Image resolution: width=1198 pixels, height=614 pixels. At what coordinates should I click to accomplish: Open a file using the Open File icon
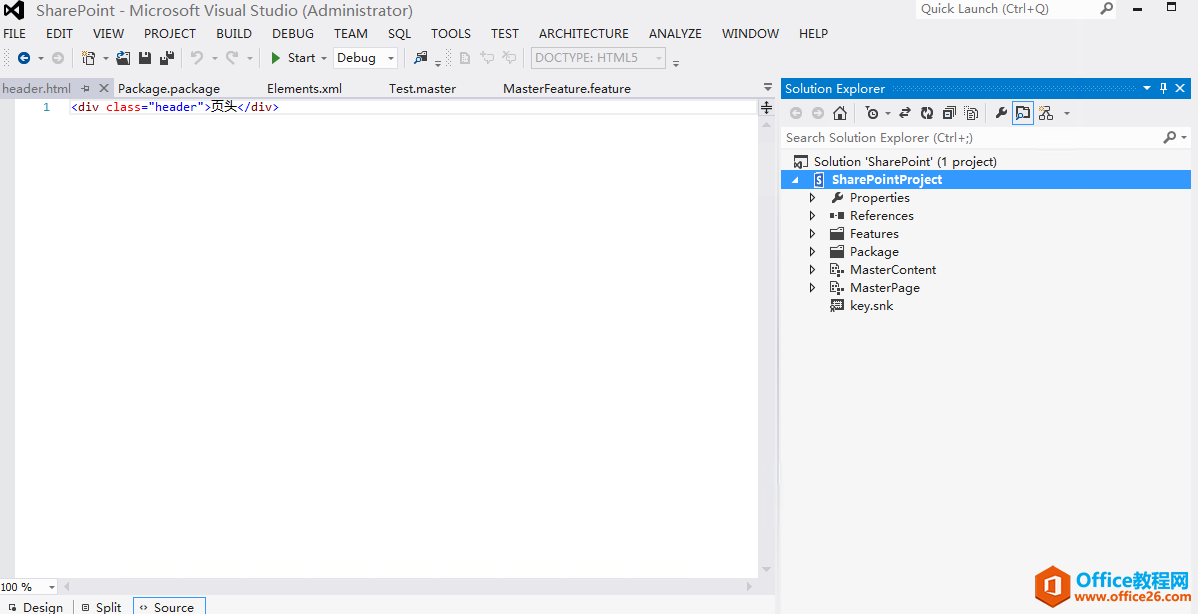123,57
